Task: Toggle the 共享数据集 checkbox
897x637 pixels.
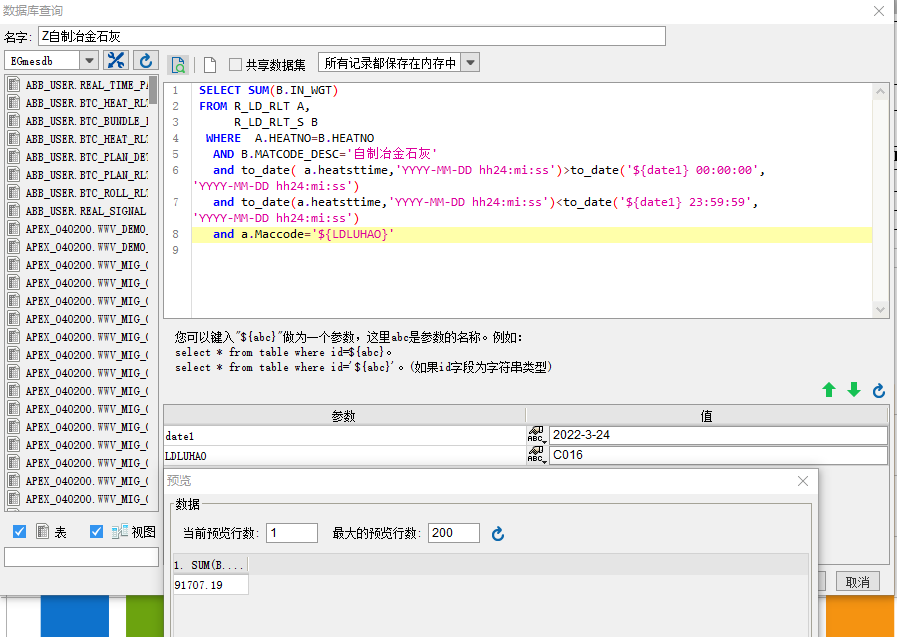Action: click(235, 65)
